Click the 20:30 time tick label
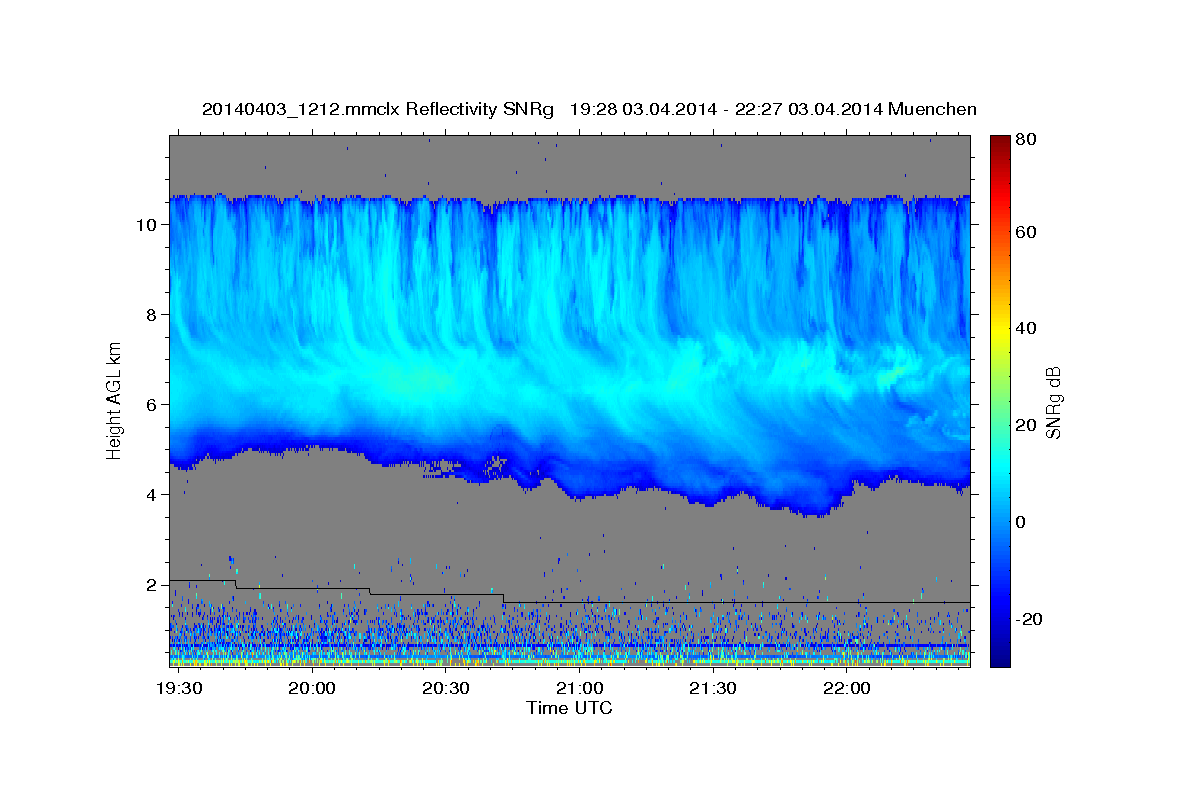1200x800 pixels. [x=446, y=689]
